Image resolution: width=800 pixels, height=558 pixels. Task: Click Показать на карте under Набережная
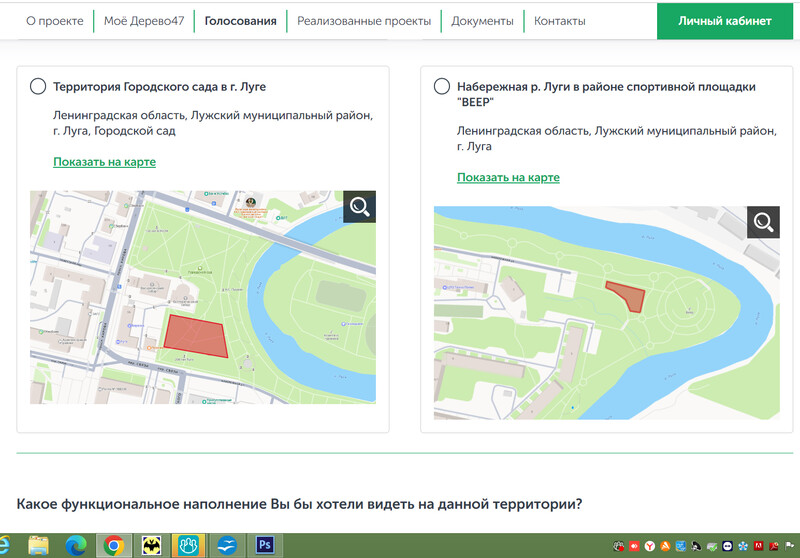click(508, 177)
